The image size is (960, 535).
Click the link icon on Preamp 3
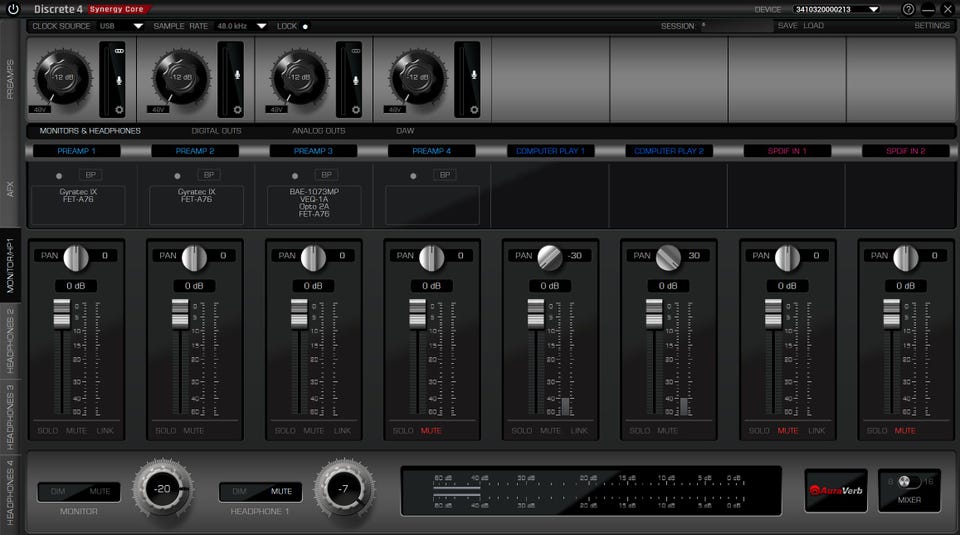pyautogui.click(x=355, y=49)
